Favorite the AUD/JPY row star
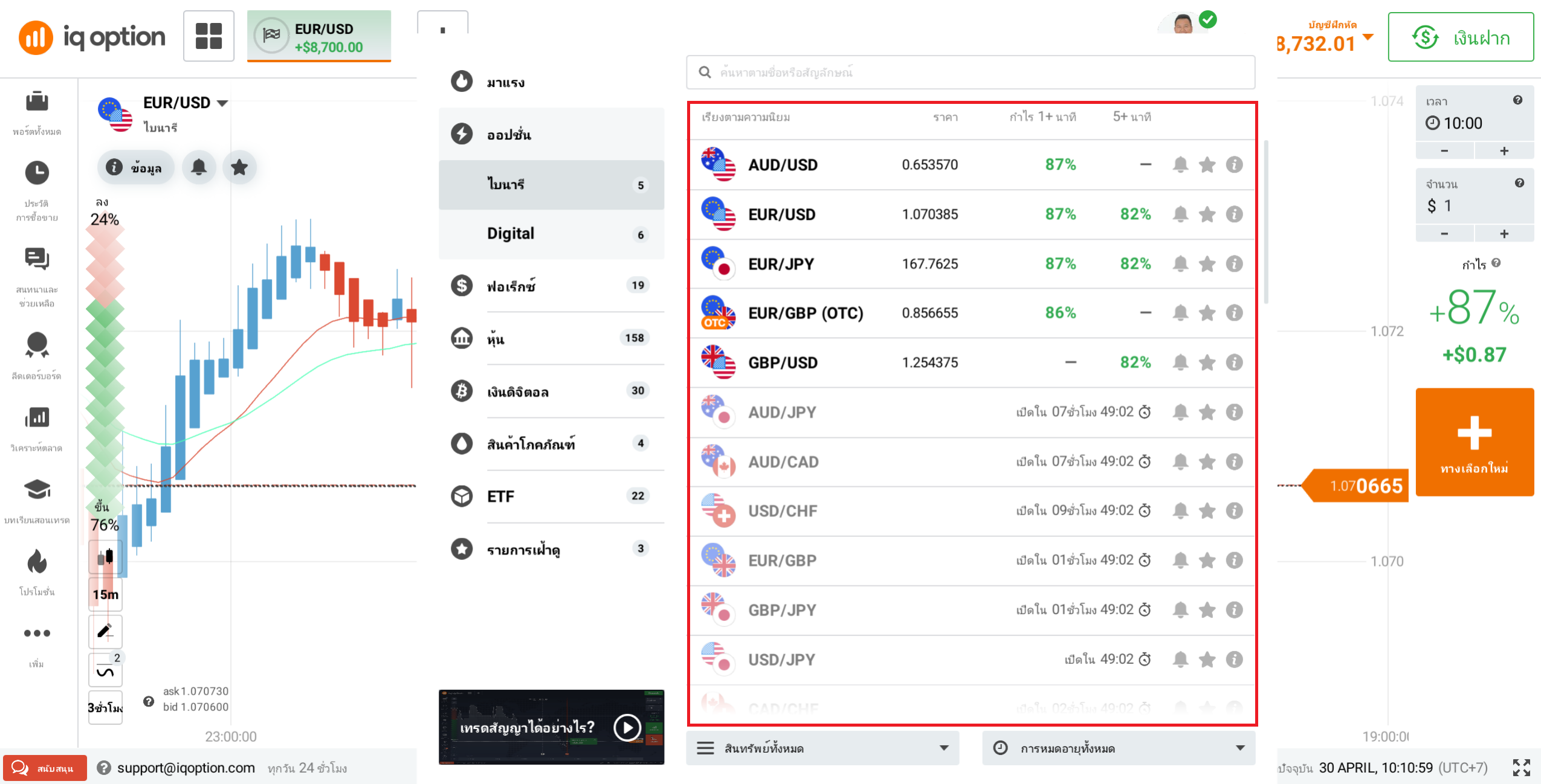The image size is (1541, 784). [x=1207, y=412]
